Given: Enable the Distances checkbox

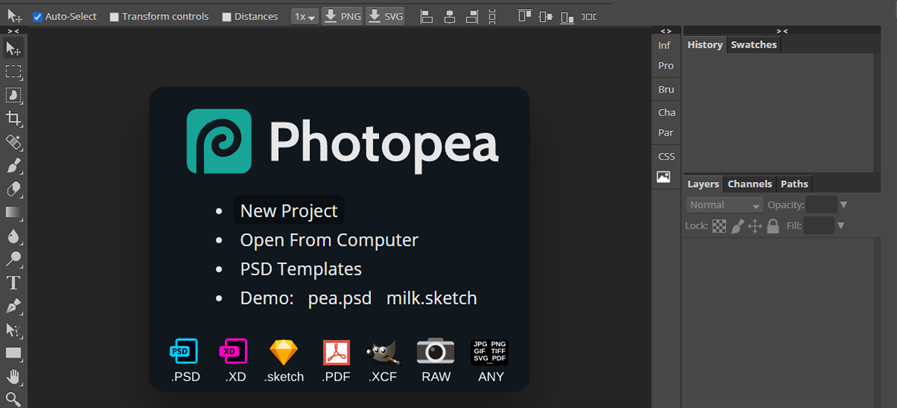Looking at the screenshot, I should [x=227, y=17].
